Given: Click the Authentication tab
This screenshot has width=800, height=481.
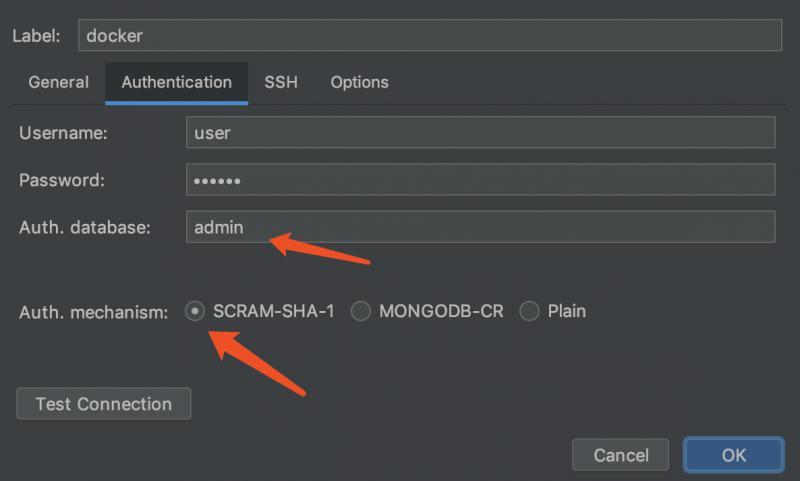Looking at the screenshot, I should (177, 83).
